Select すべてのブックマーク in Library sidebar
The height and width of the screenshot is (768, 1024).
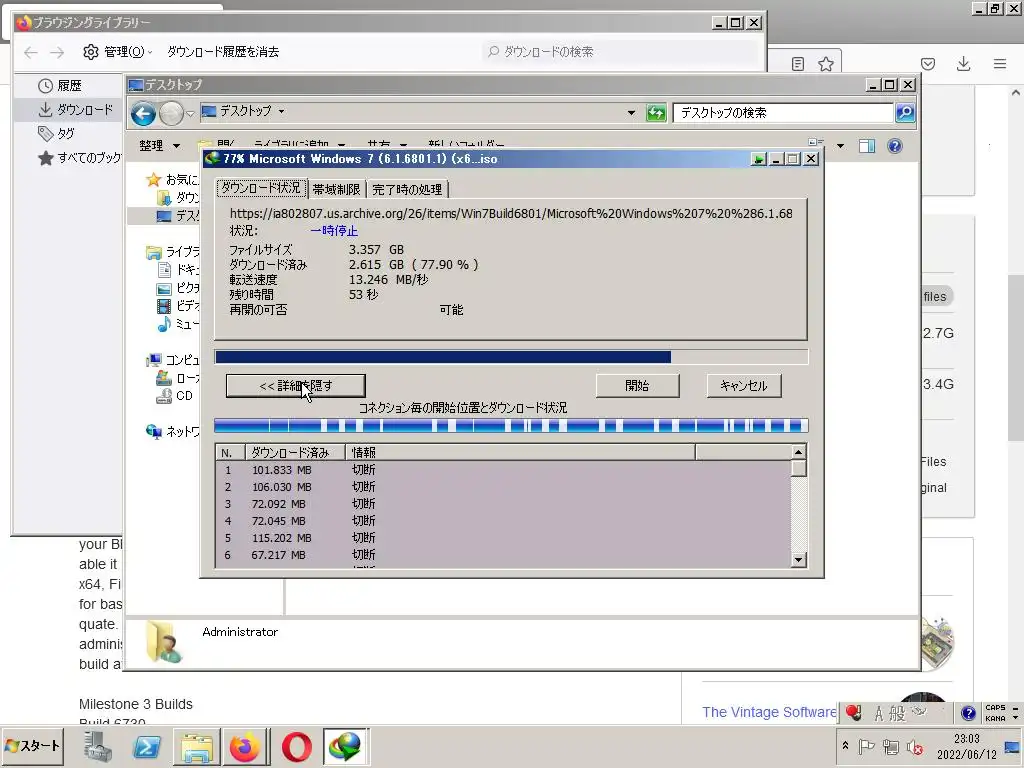[80, 157]
